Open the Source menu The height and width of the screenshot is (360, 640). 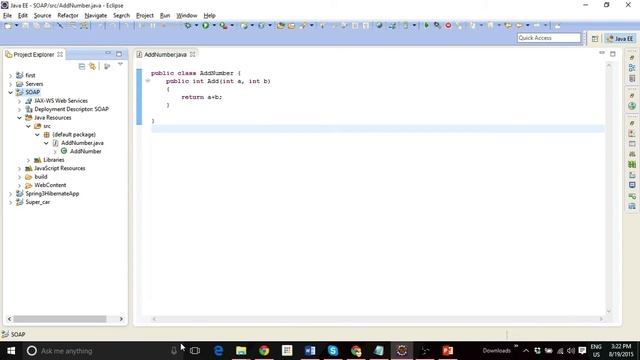42,16
